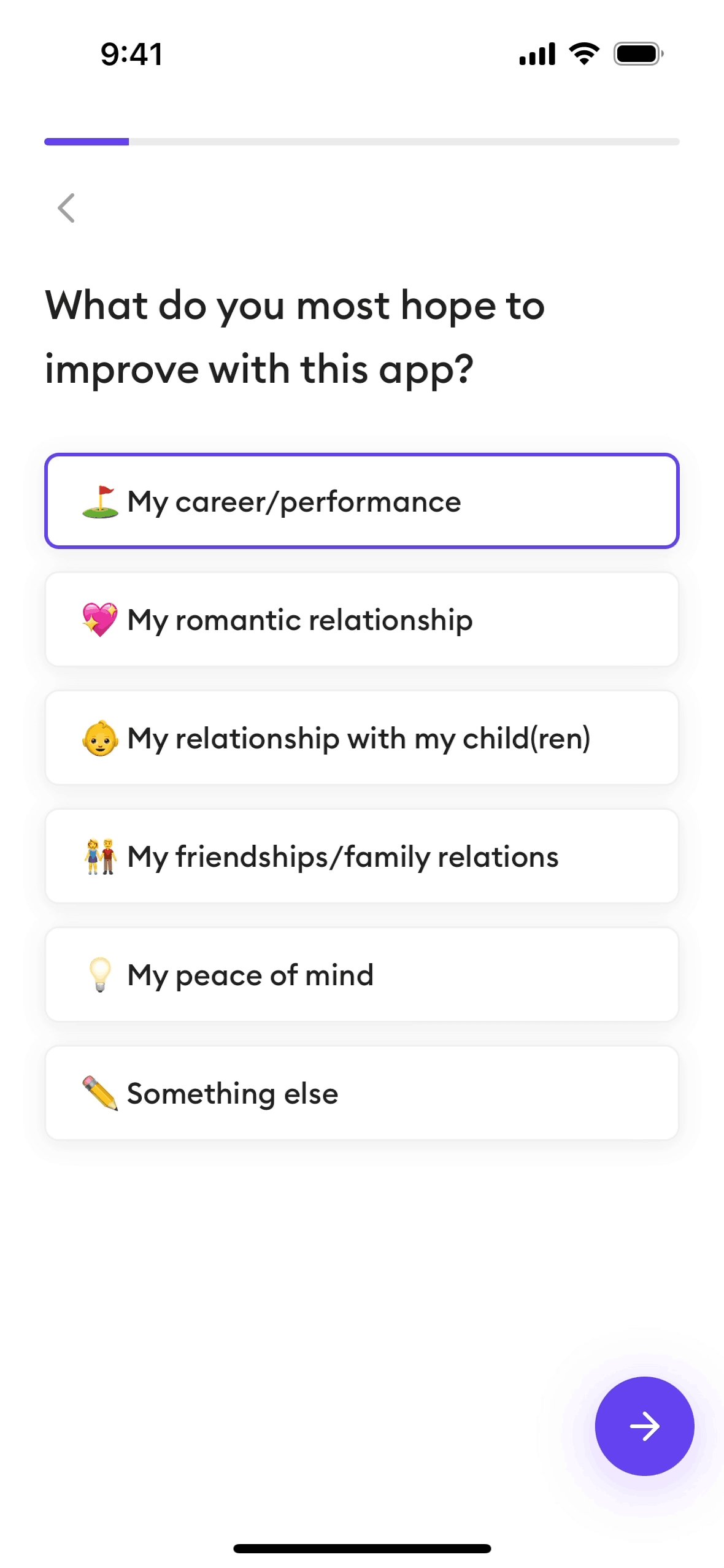Tap the light bulb emoji icon

click(x=100, y=975)
